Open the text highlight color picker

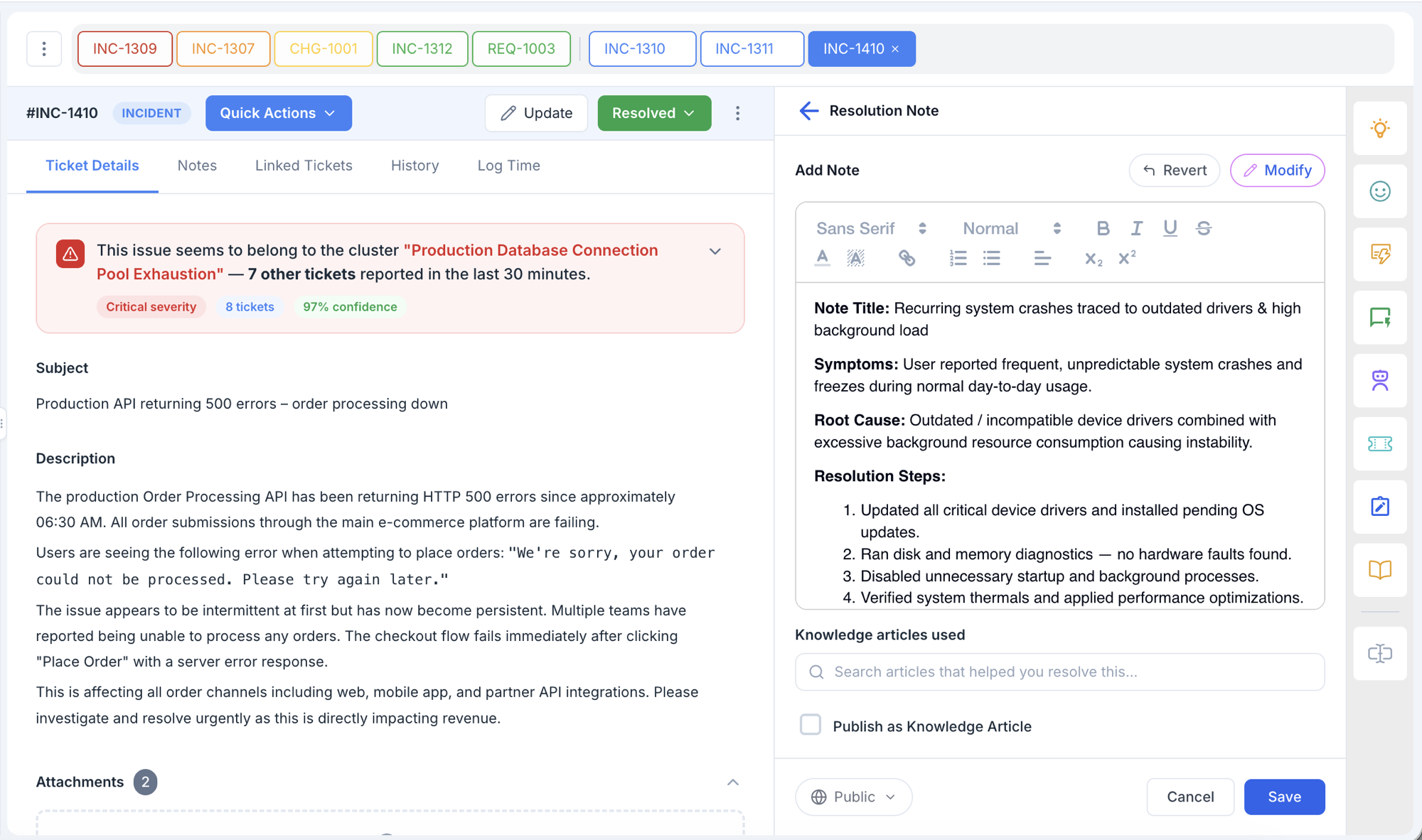[x=855, y=258]
